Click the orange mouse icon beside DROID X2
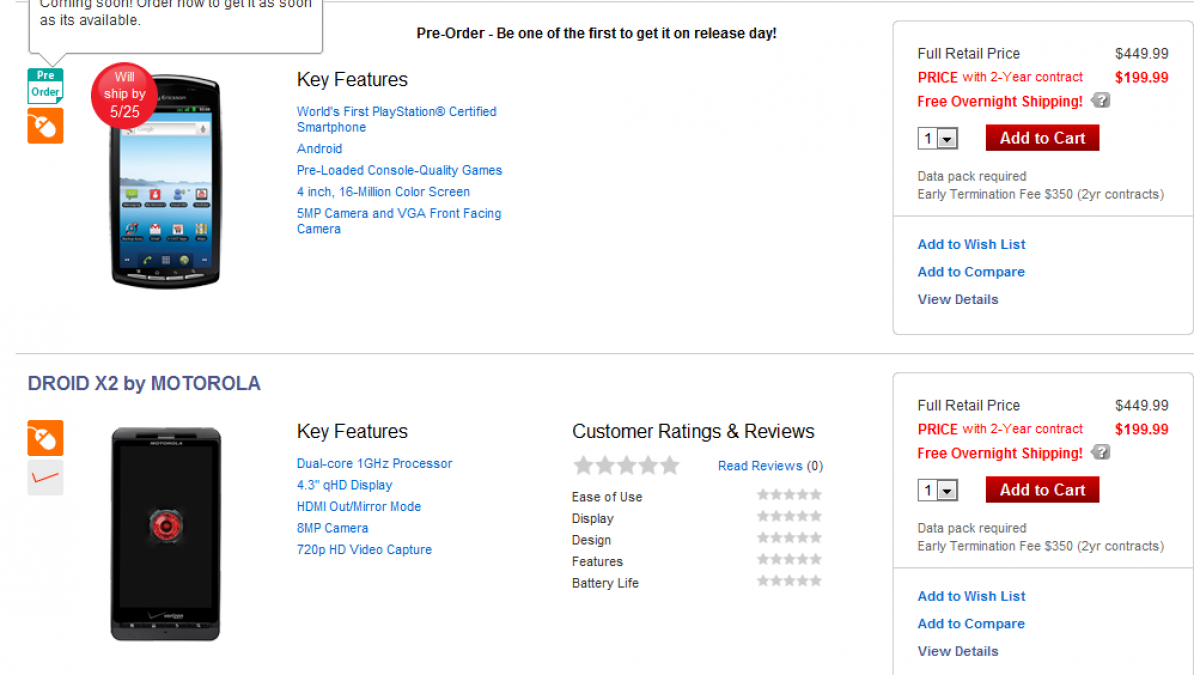Screen dimensions: 1200x675 pos(45,438)
